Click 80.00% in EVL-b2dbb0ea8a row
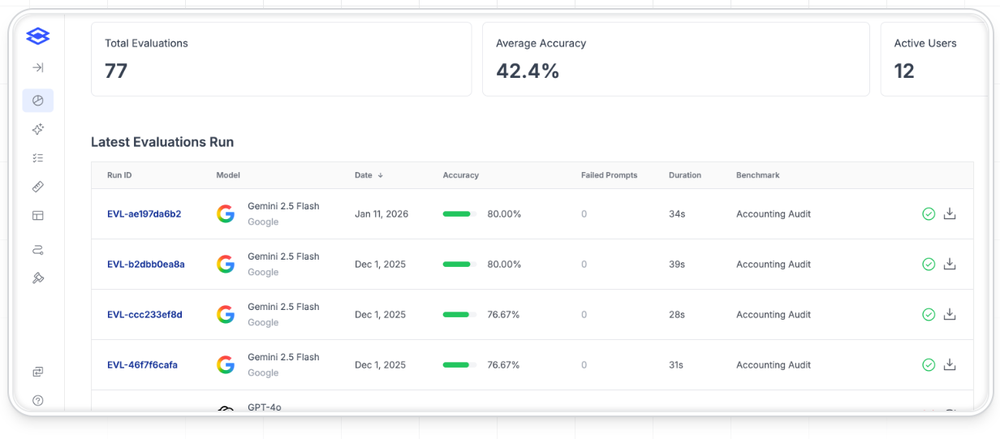Screen dimensions: 1000x439 point(504,264)
